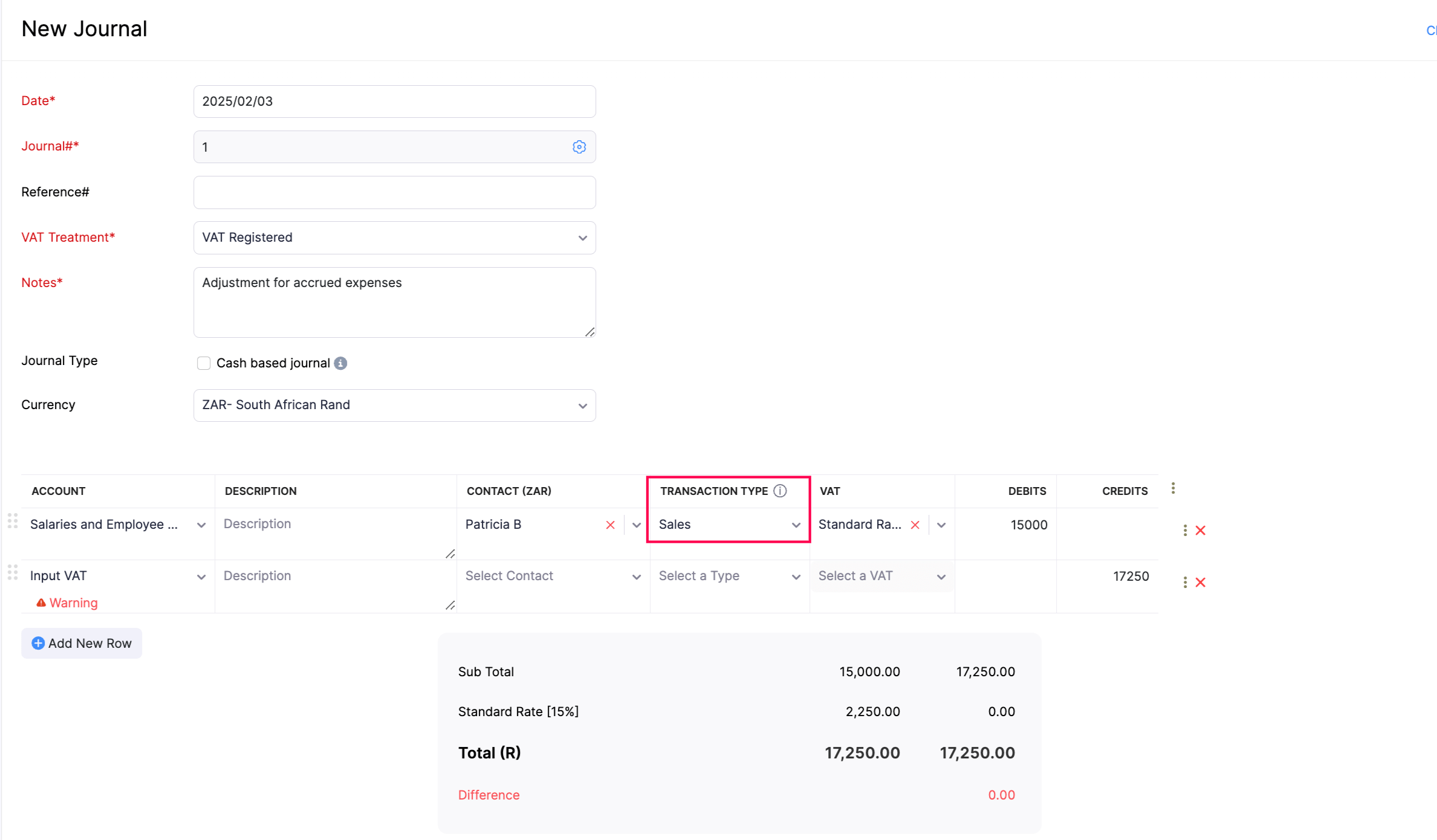Click the Add New Row button
Image resolution: width=1437 pixels, height=840 pixels.
pyautogui.click(x=81, y=643)
